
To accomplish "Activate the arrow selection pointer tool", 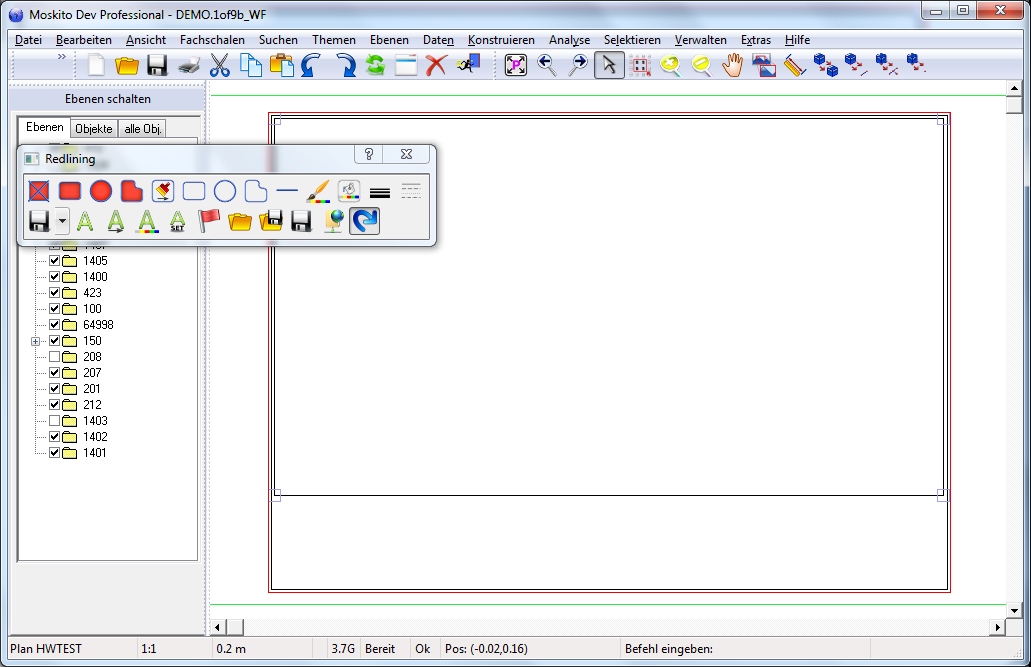I will click(609, 66).
